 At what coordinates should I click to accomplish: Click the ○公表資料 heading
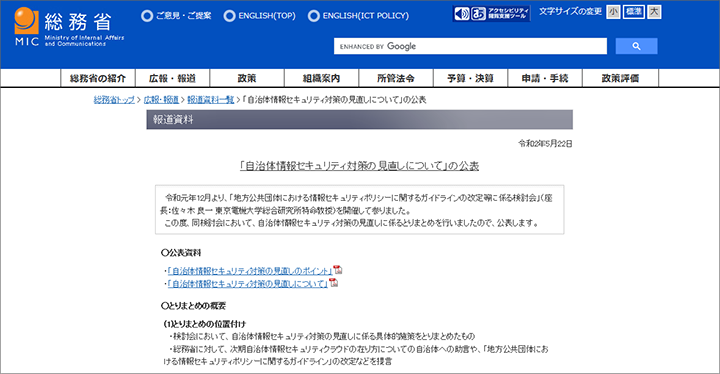click(181, 253)
